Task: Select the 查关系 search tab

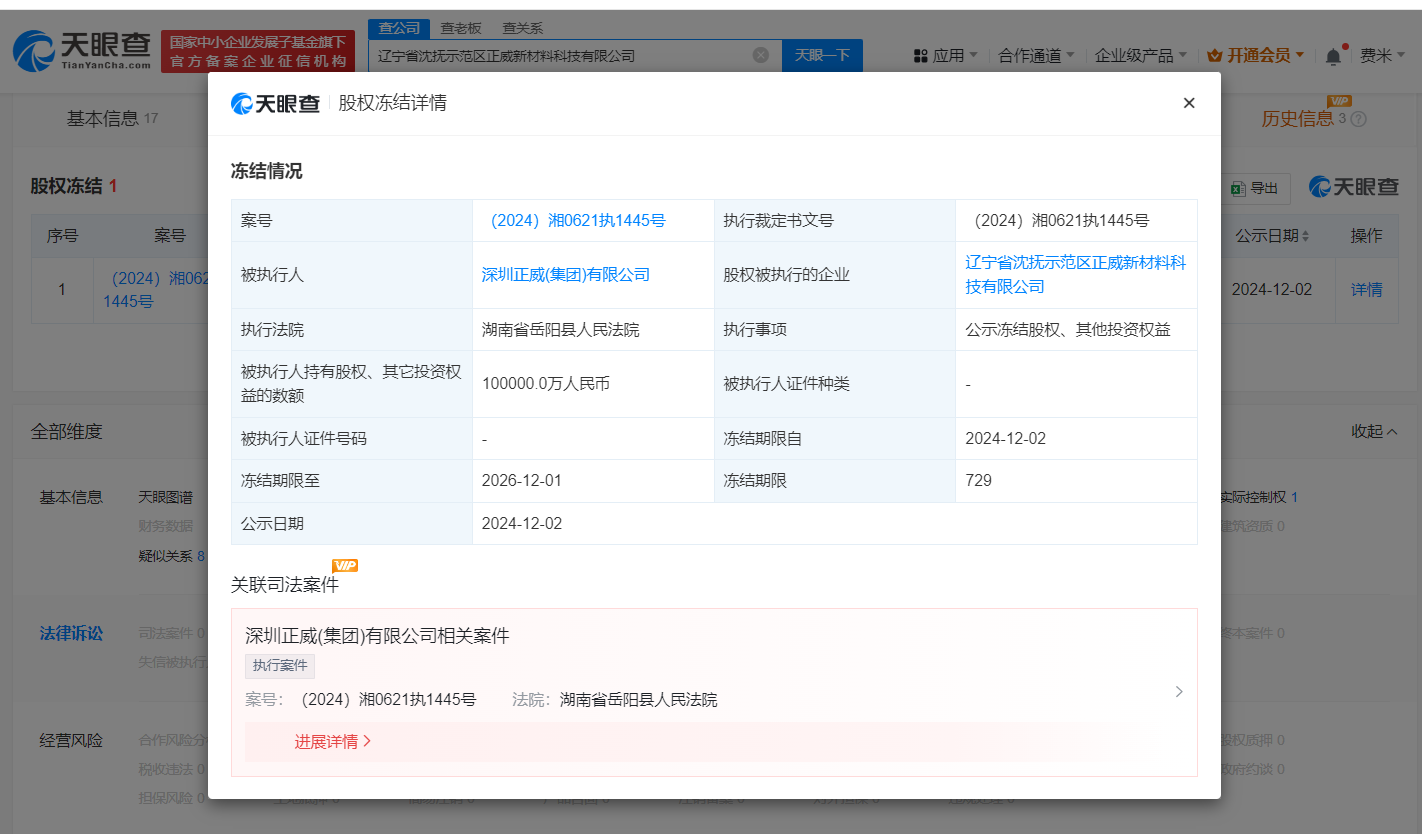Action: [522, 28]
